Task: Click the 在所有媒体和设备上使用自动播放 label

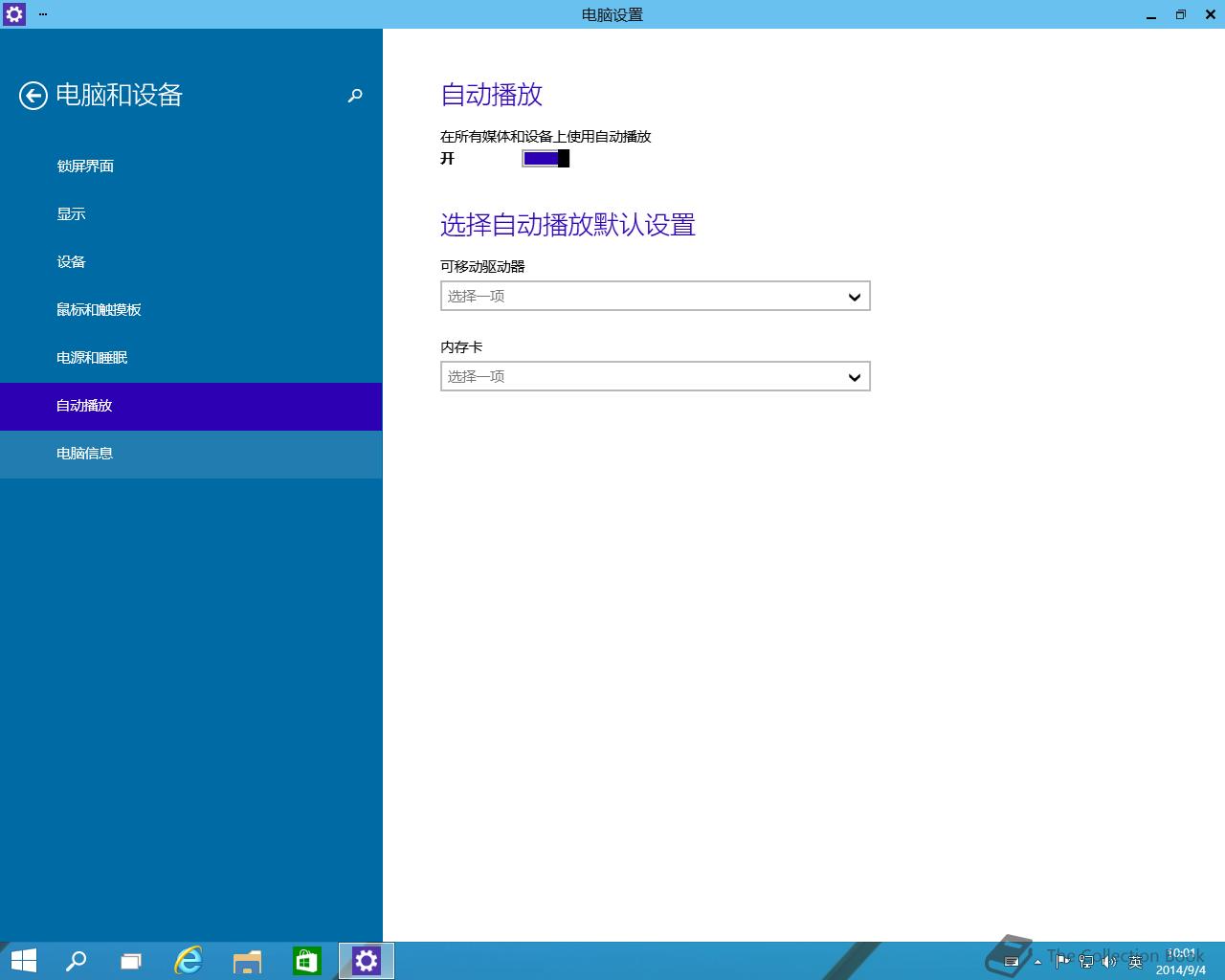Action: [546, 137]
